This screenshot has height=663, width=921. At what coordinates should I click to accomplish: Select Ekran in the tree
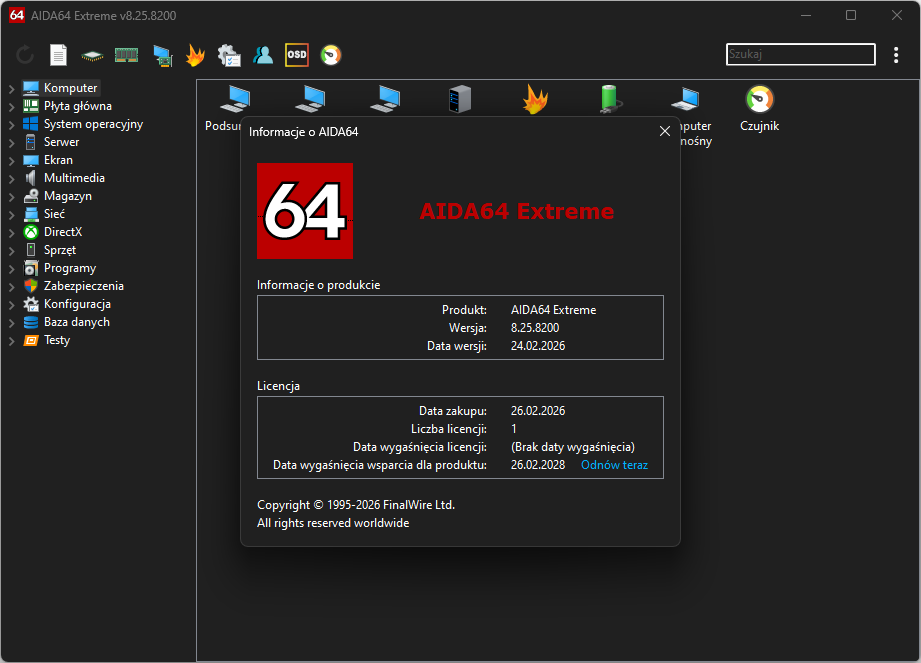click(x=58, y=160)
